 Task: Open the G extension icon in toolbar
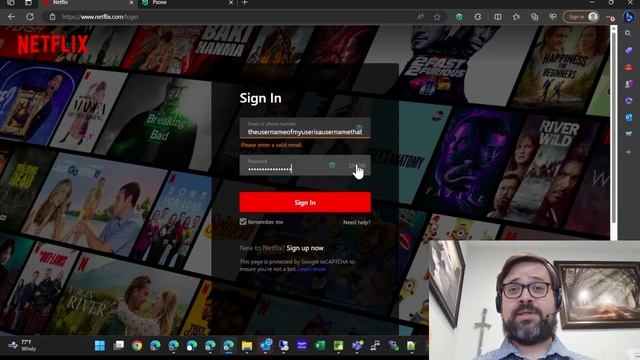pos(478,17)
